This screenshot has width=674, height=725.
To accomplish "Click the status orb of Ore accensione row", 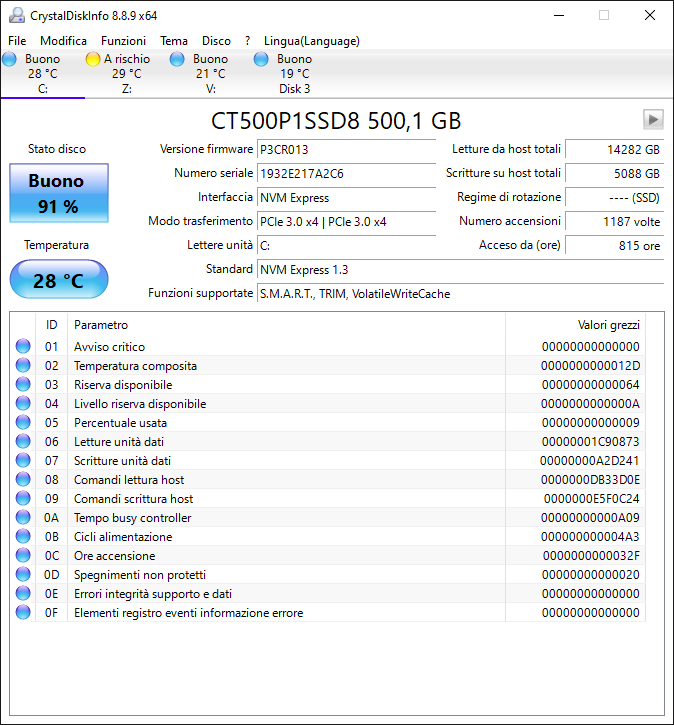I will tap(23, 555).
